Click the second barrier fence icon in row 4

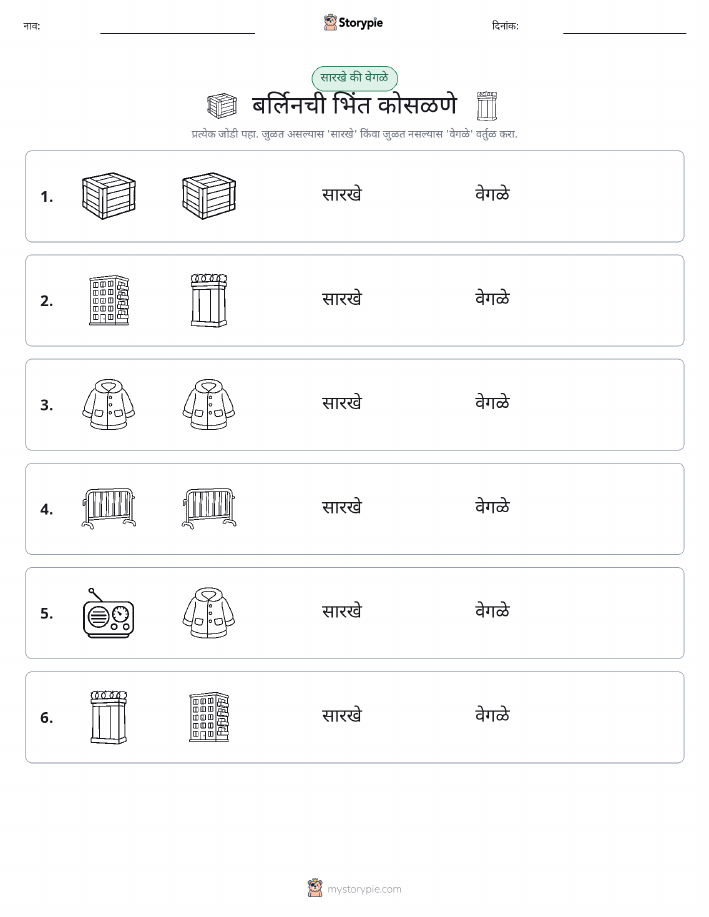pyautogui.click(x=209, y=509)
